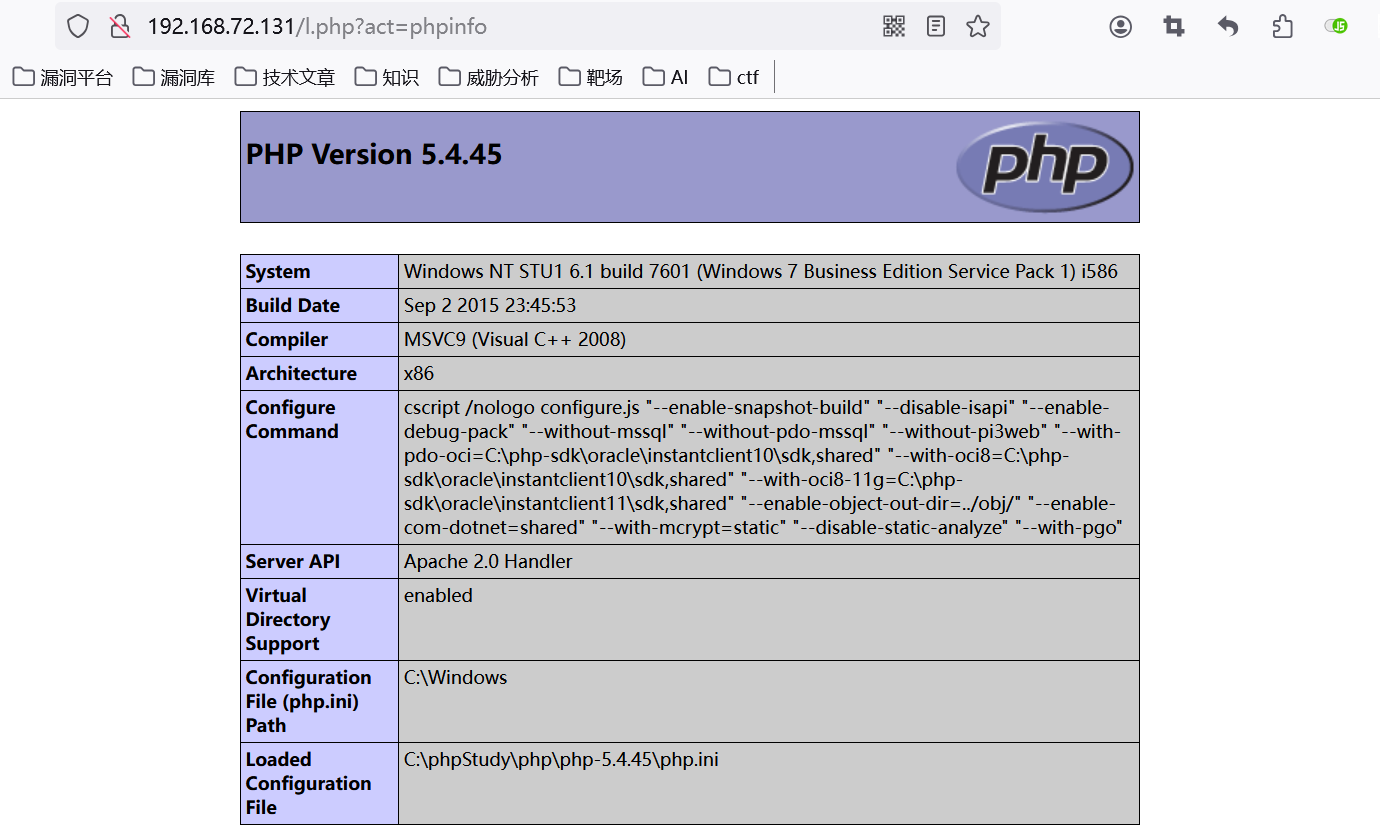The image size is (1380, 825).
Task: Click the screenshot crop icon
Action: pyautogui.click(x=1174, y=27)
